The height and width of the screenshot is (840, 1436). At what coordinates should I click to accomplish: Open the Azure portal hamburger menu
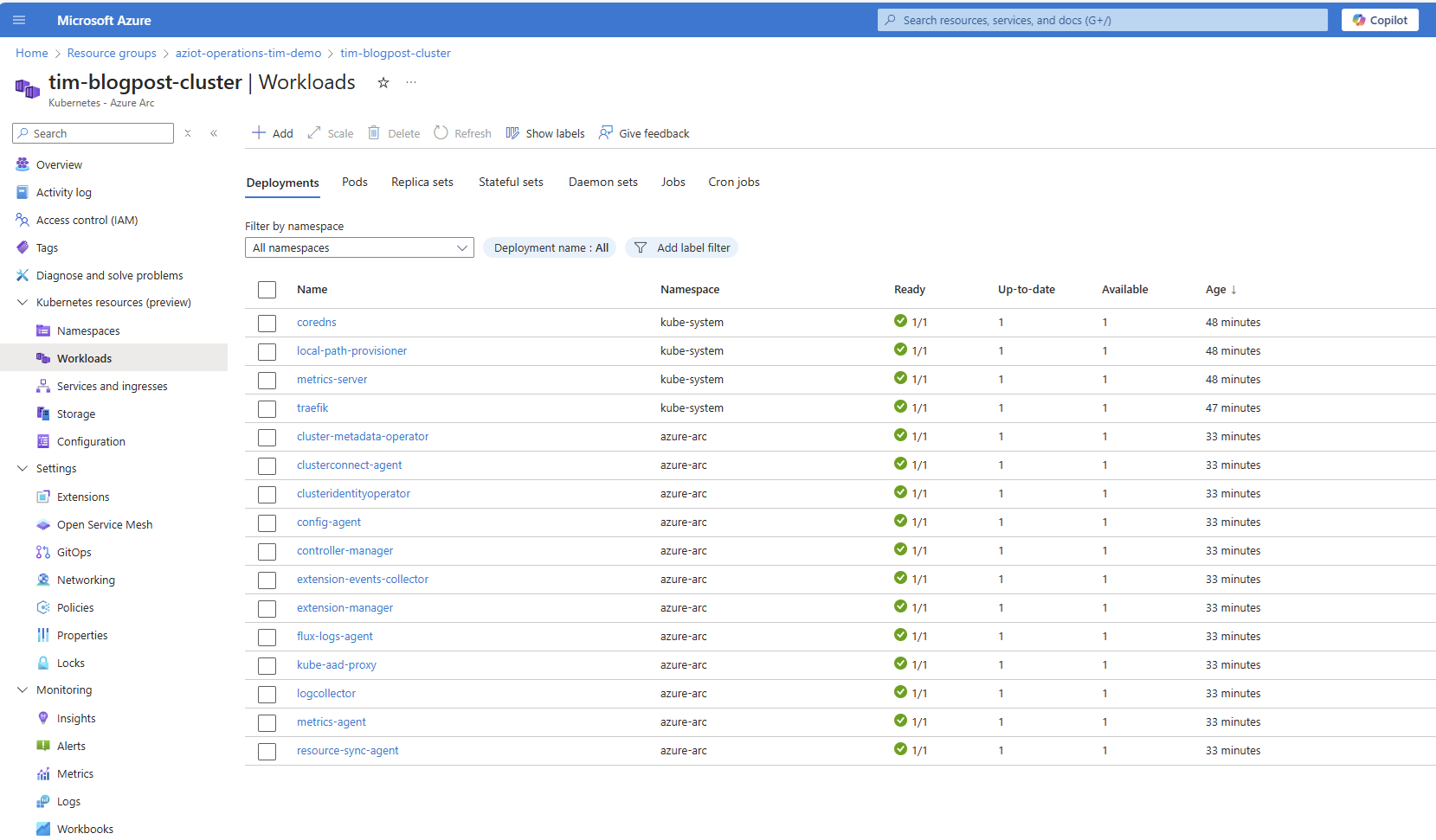pyautogui.click(x=19, y=20)
